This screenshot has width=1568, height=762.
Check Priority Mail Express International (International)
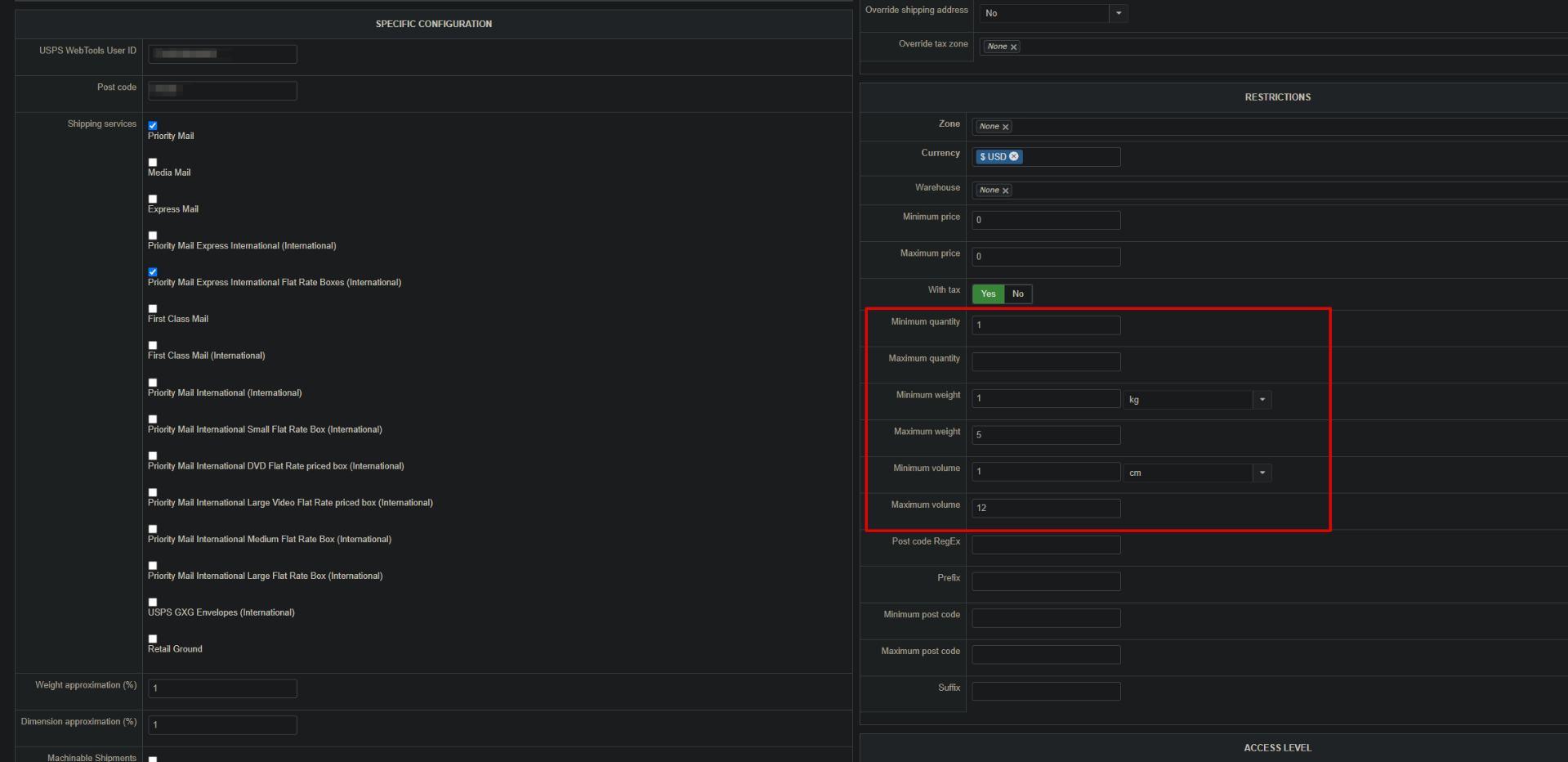coord(153,236)
